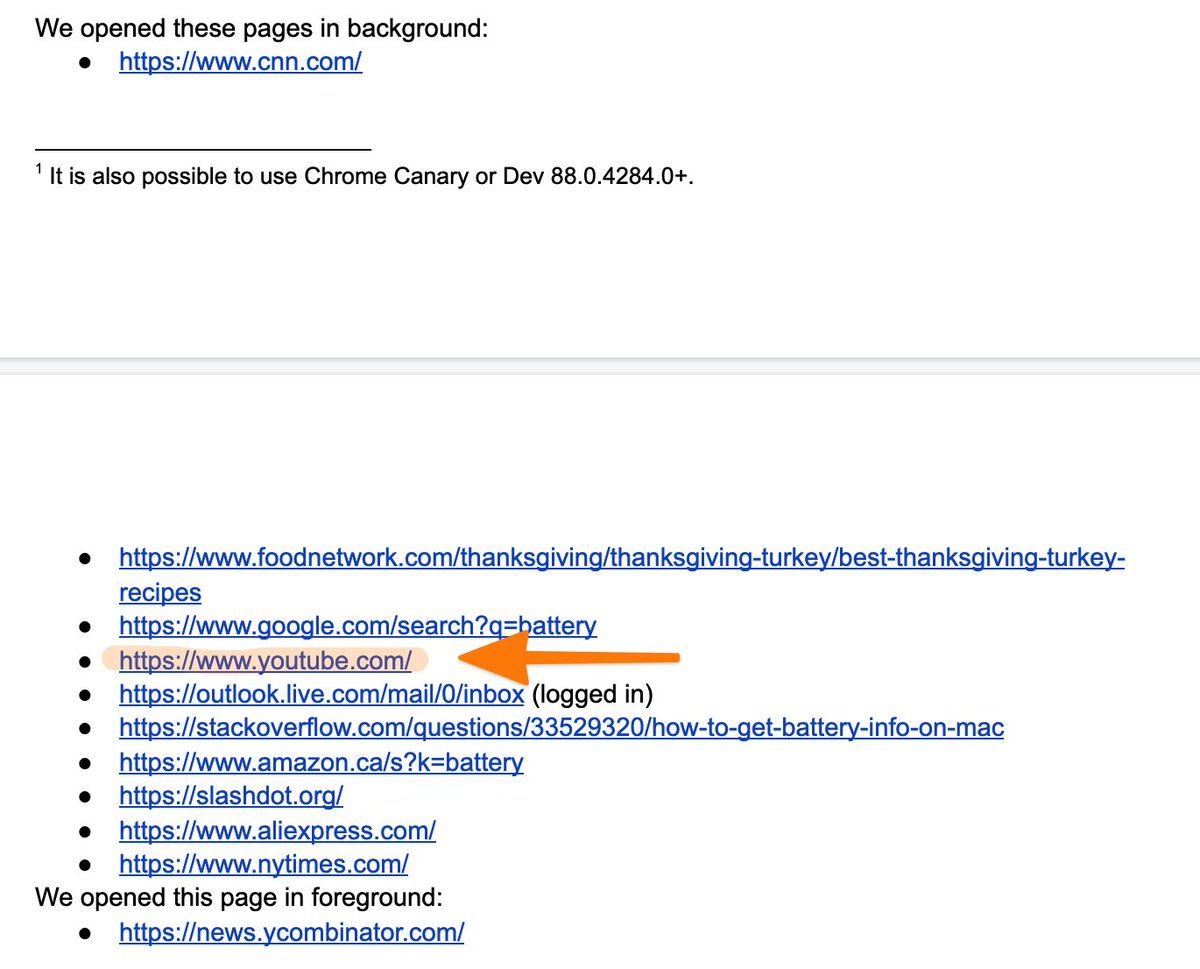Image resolution: width=1200 pixels, height=969 pixels.
Task: Open the Stack Overflow battery info question
Action: tap(560, 728)
